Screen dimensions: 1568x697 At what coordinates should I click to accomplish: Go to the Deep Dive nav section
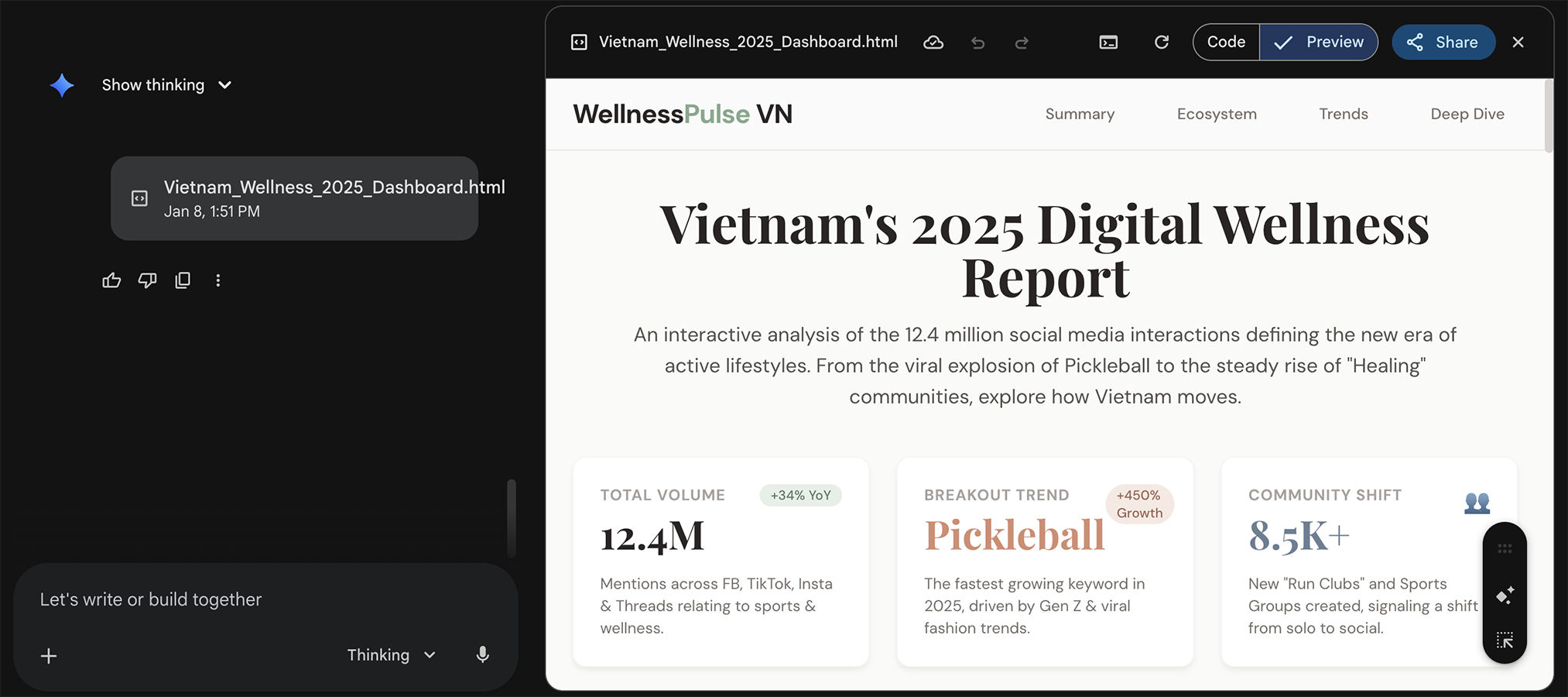coord(1467,114)
